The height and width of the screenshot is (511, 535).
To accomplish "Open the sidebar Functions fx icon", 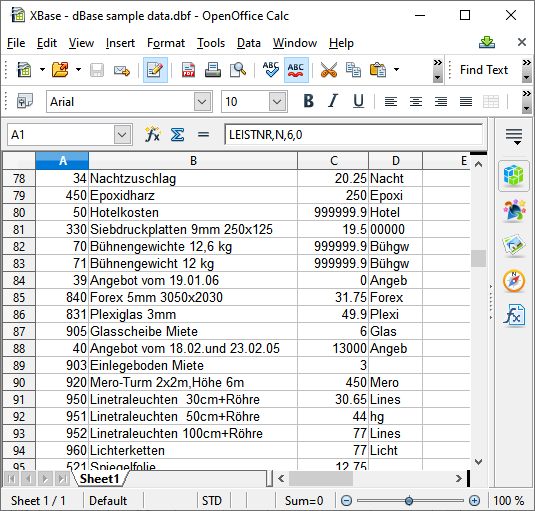I will point(514,316).
